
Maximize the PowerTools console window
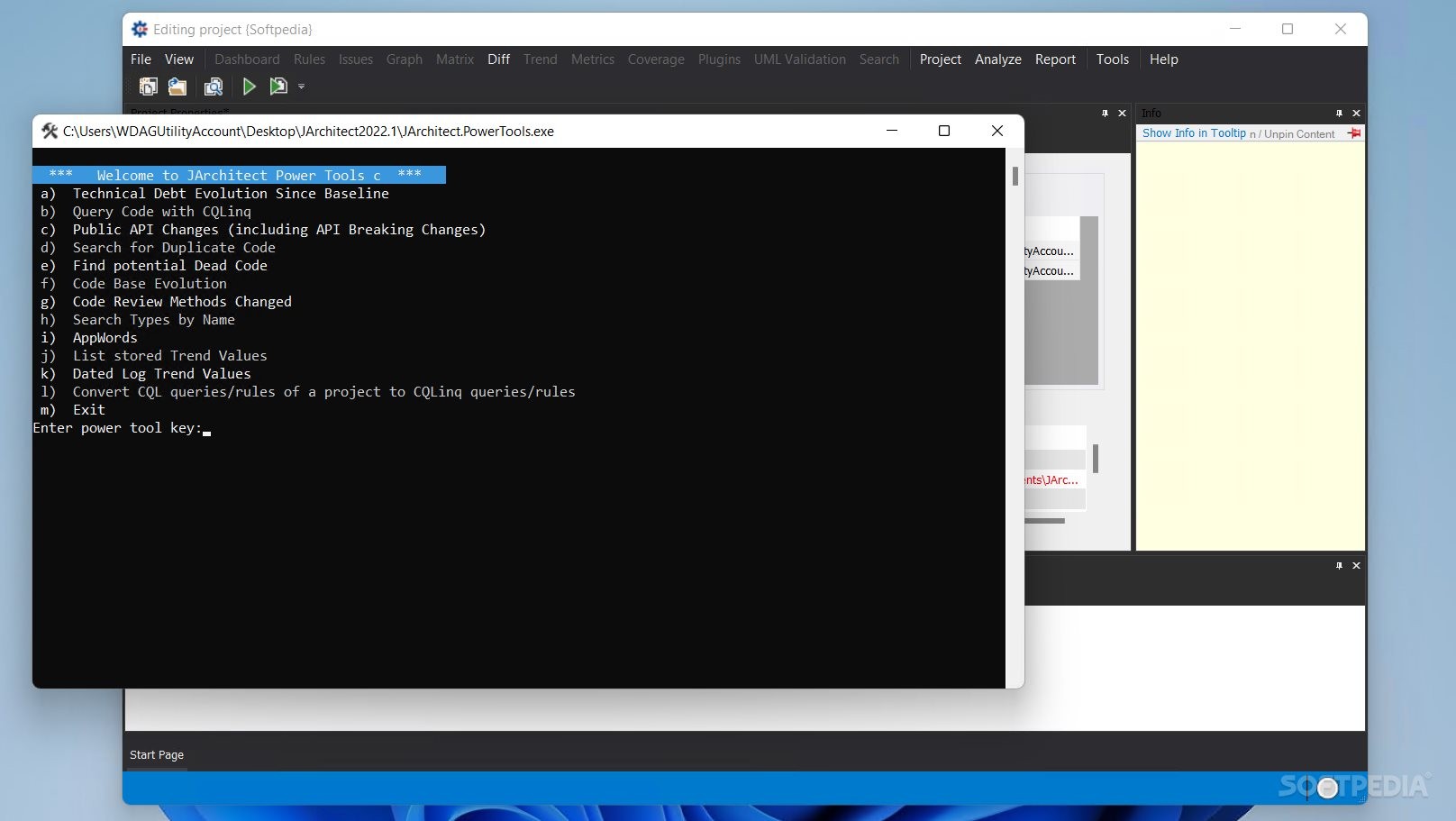944,131
